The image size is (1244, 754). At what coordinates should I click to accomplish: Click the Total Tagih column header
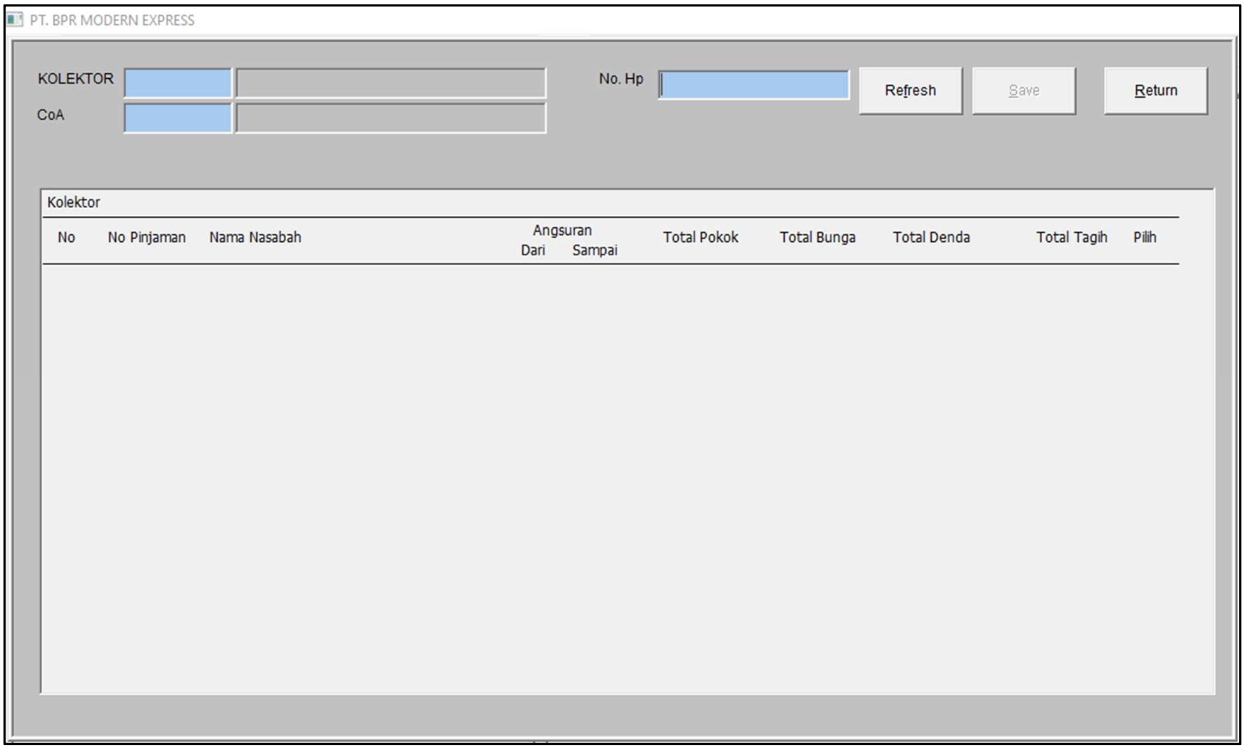click(1071, 238)
